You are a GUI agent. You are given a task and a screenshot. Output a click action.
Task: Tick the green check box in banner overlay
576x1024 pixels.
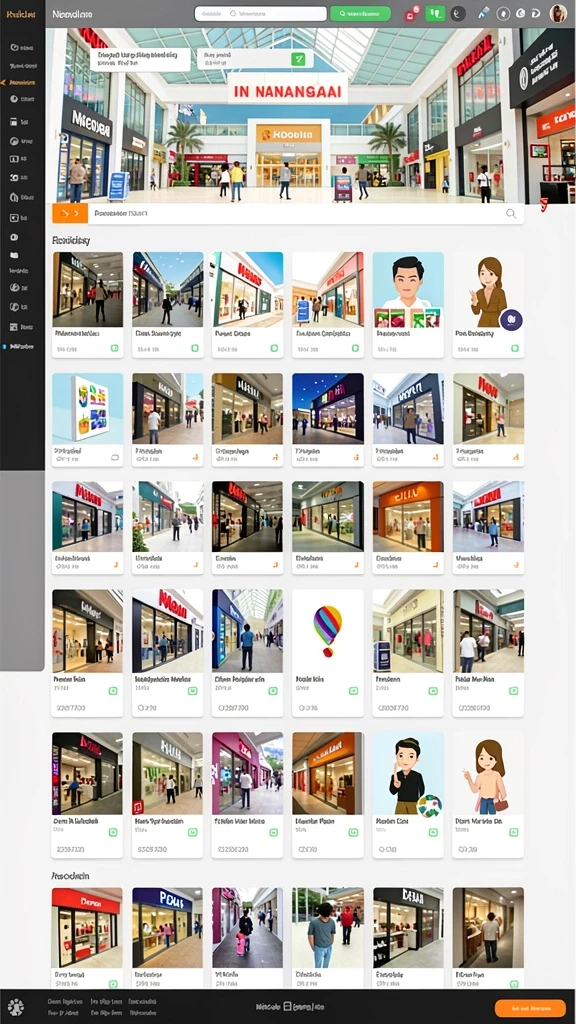tap(298, 59)
